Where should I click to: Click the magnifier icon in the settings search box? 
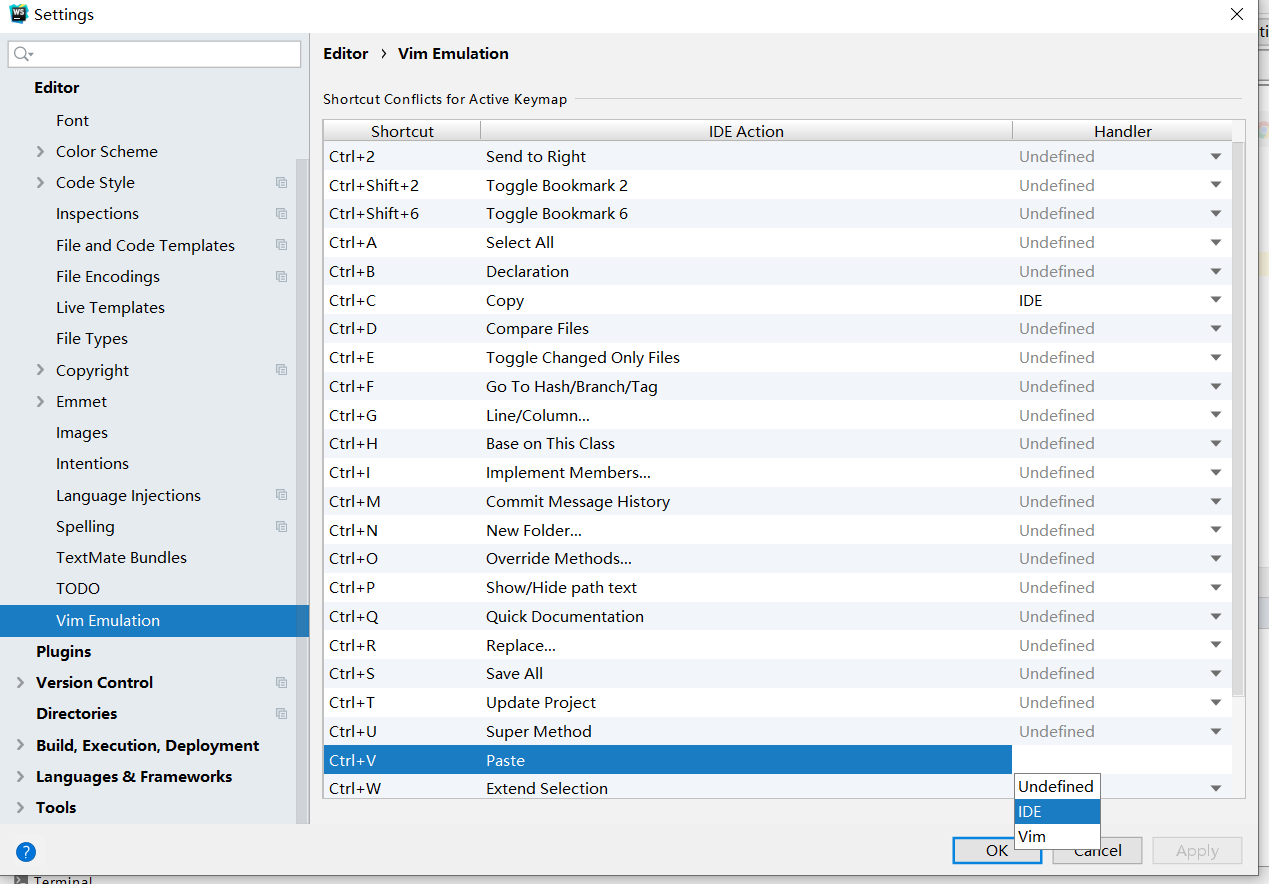[22, 53]
